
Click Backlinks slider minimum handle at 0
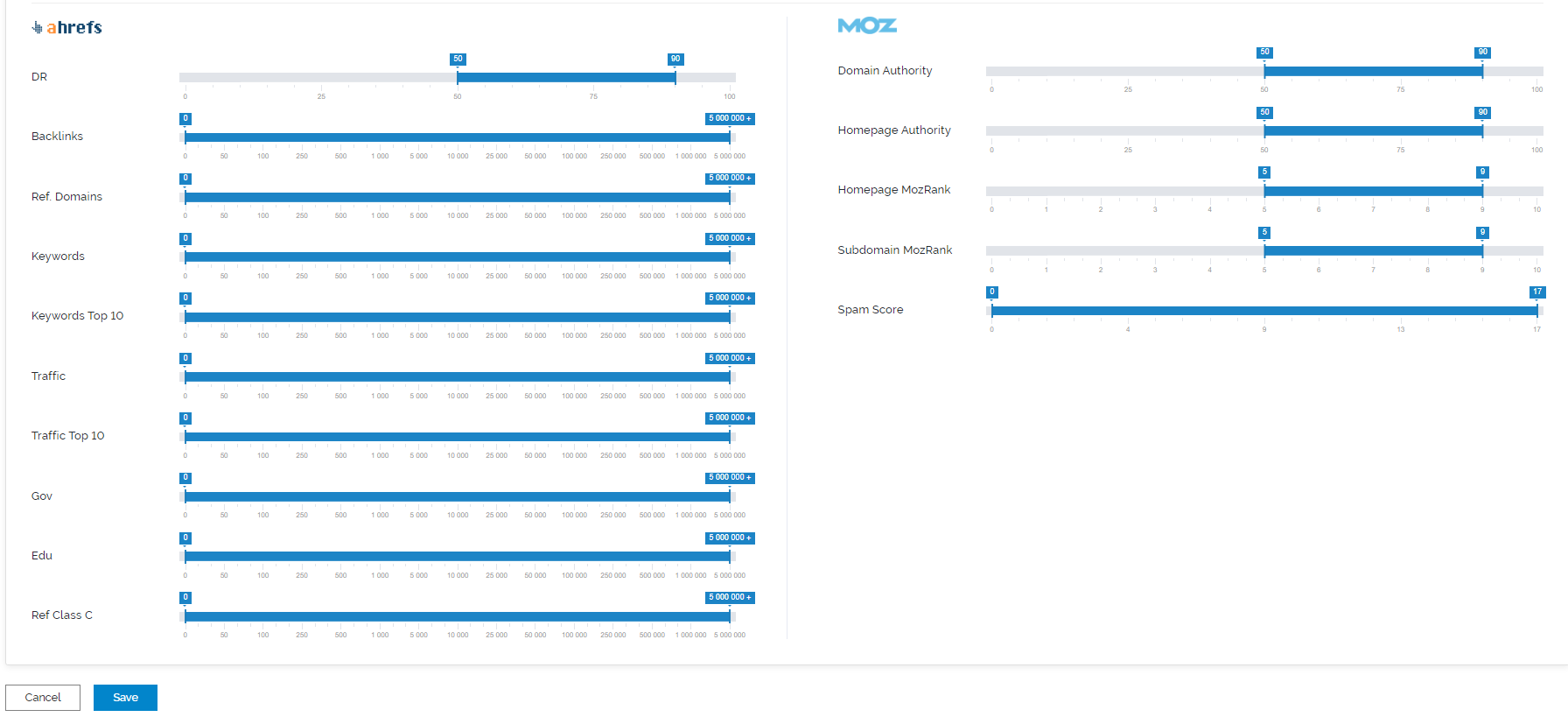185,137
